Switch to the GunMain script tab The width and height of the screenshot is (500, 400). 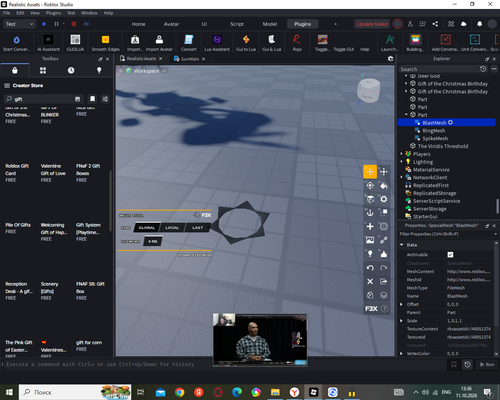point(190,59)
